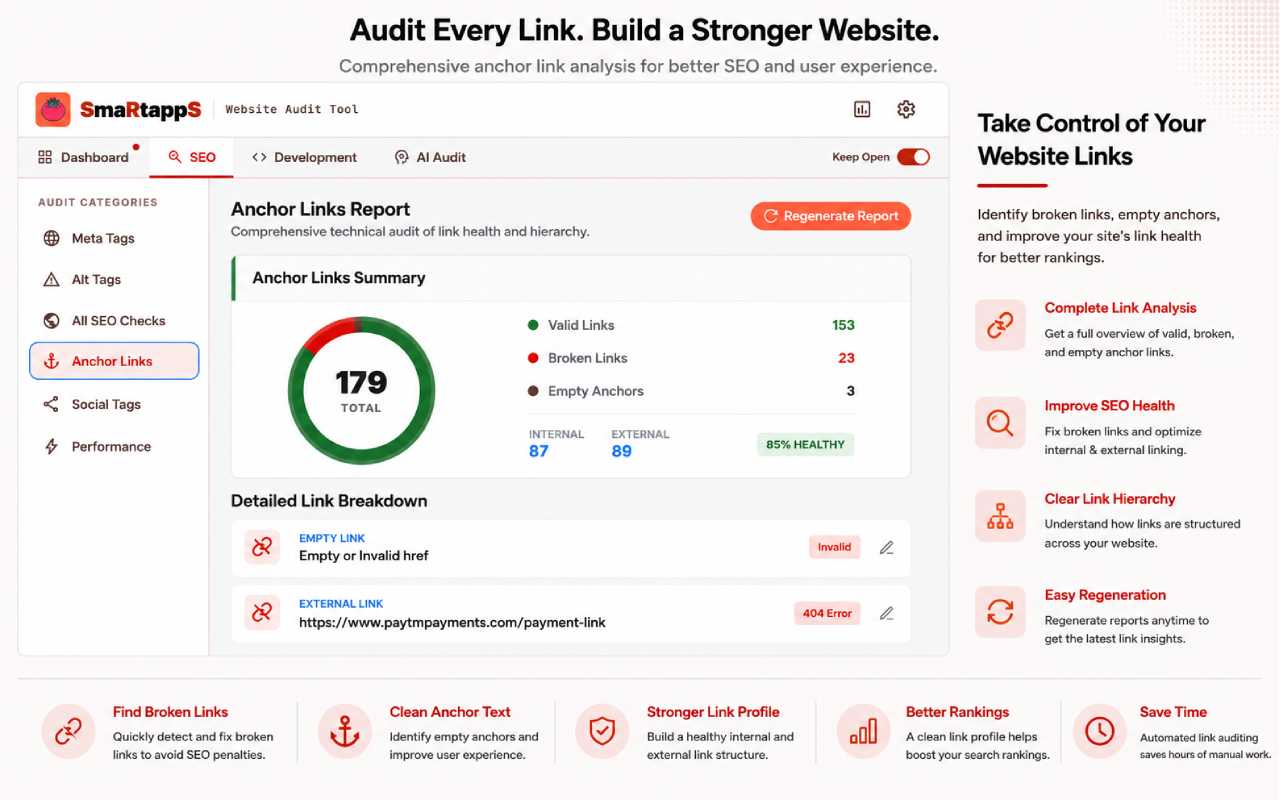Viewport: 1280px width, 800px height.
Task: Click the green Valid Links legend dot
Action: point(533,325)
